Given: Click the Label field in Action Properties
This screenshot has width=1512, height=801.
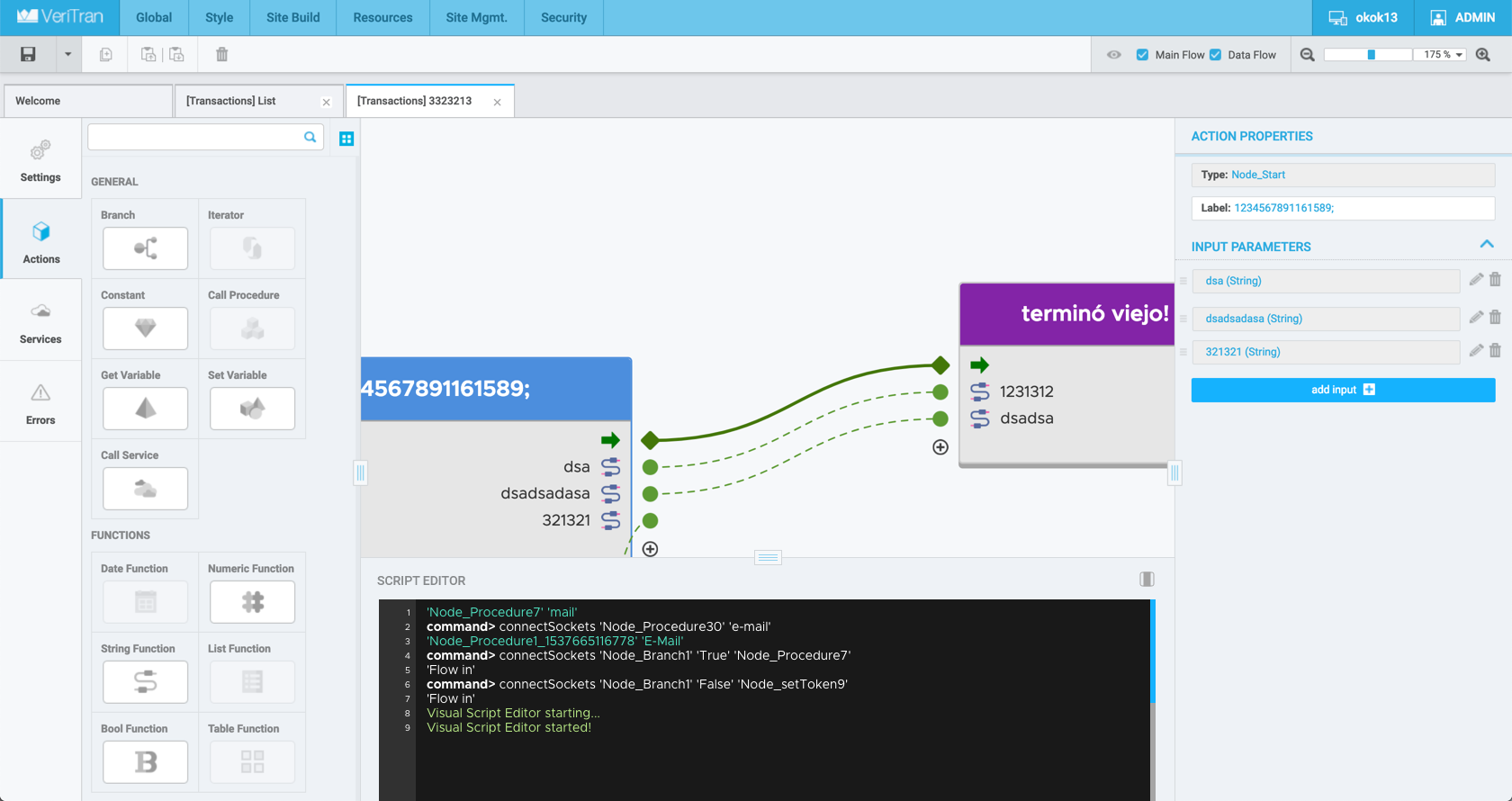Looking at the screenshot, I should (1343, 208).
